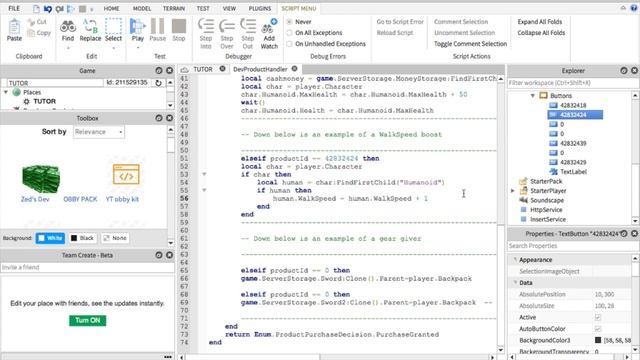This screenshot has height=360, width=640.
Task: Click the Invite a friend field
Action: coord(87,267)
